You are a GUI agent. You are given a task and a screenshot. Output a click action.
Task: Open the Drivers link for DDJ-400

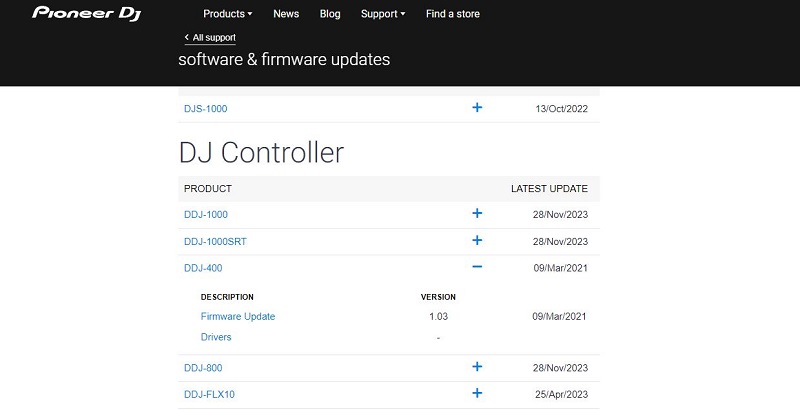(x=216, y=337)
